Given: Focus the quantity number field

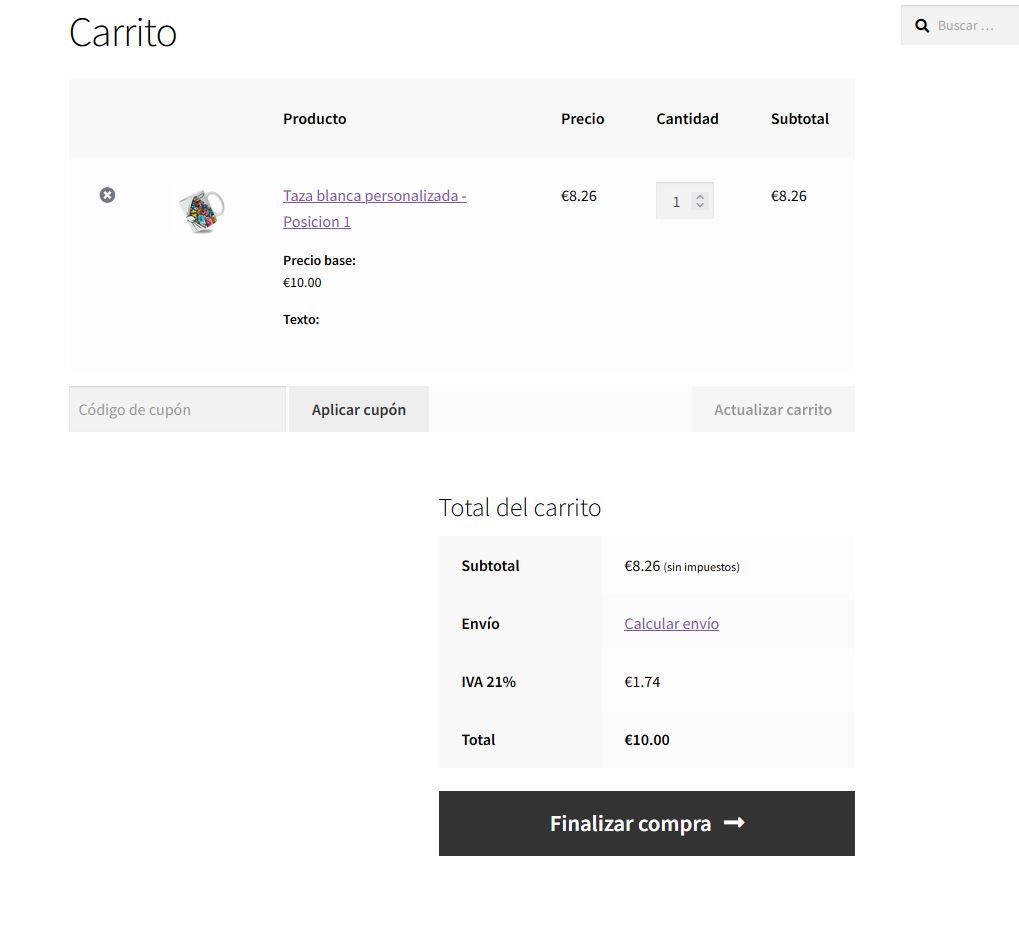Looking at the screenshot, I should point(676,201).
